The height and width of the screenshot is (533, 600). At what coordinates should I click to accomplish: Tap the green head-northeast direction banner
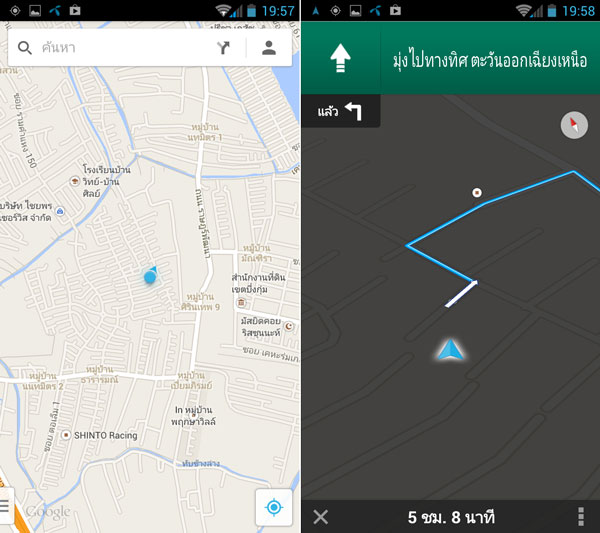point(450,58)
